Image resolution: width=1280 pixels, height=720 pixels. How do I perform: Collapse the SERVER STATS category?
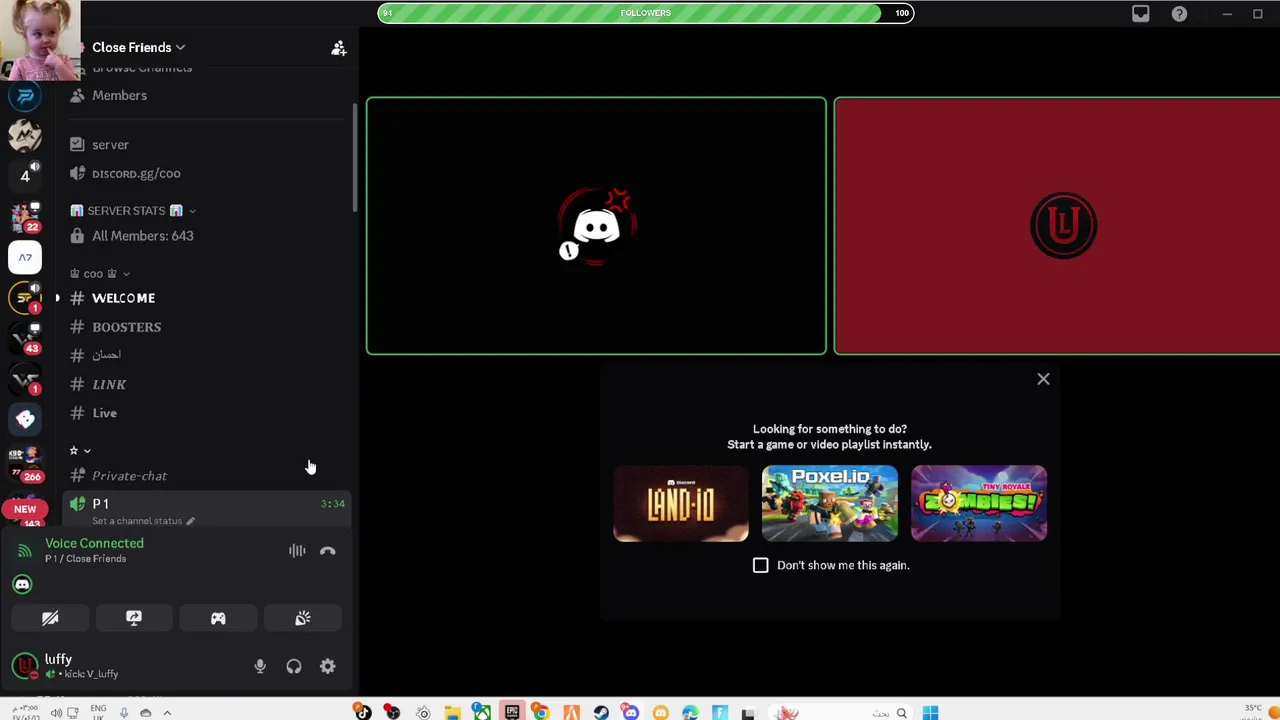133,211
